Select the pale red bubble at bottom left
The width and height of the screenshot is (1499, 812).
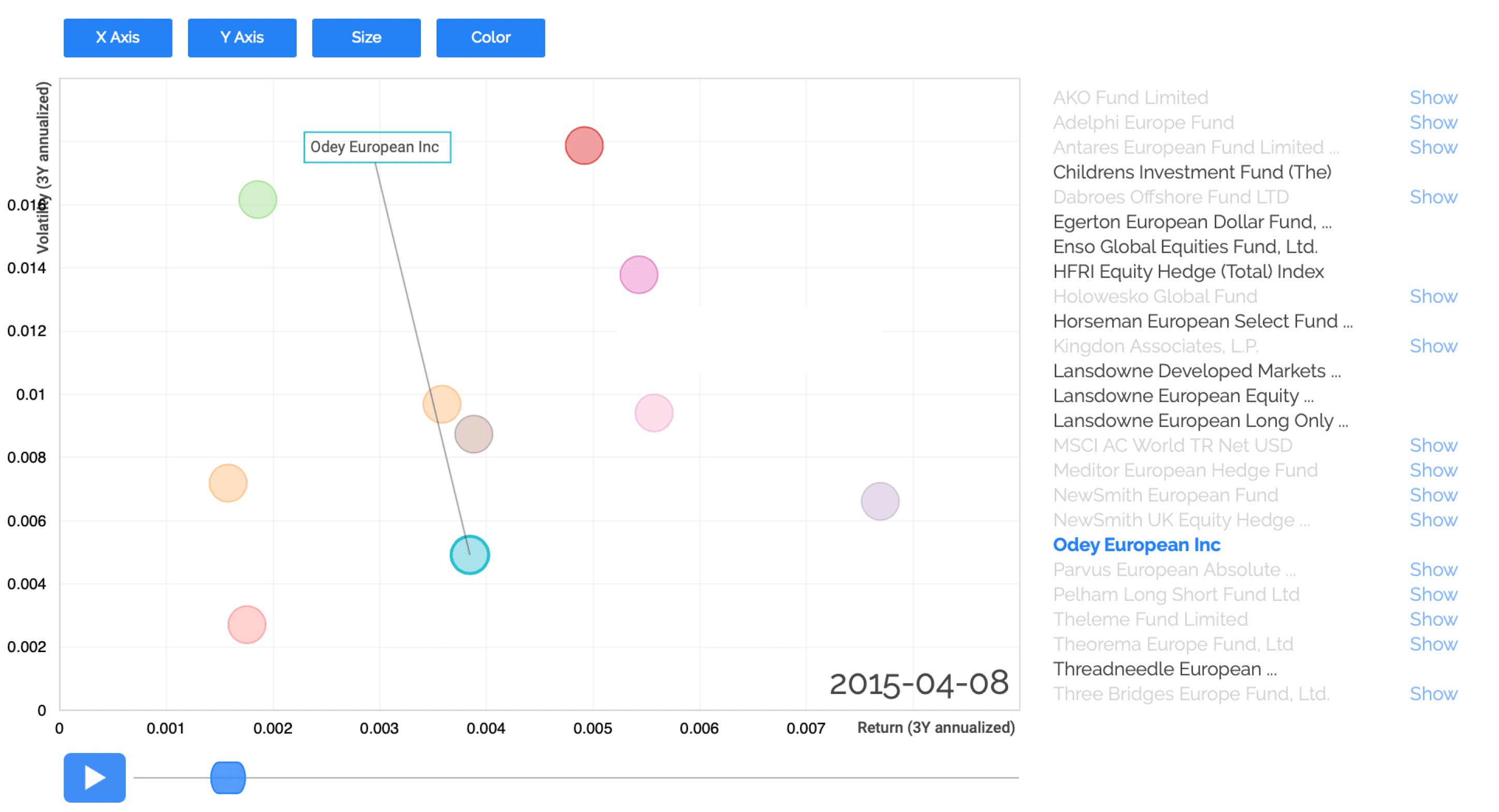(x=247, y=625)
